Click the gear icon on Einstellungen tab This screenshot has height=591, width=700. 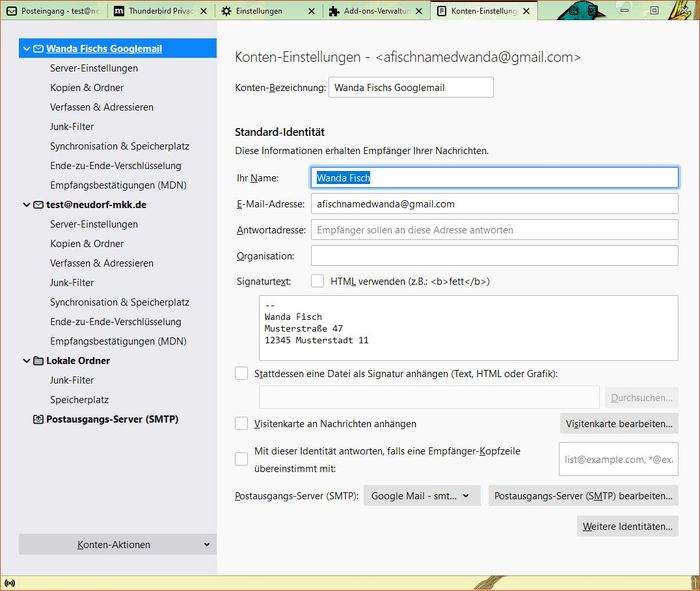click(x=228, y=11)
